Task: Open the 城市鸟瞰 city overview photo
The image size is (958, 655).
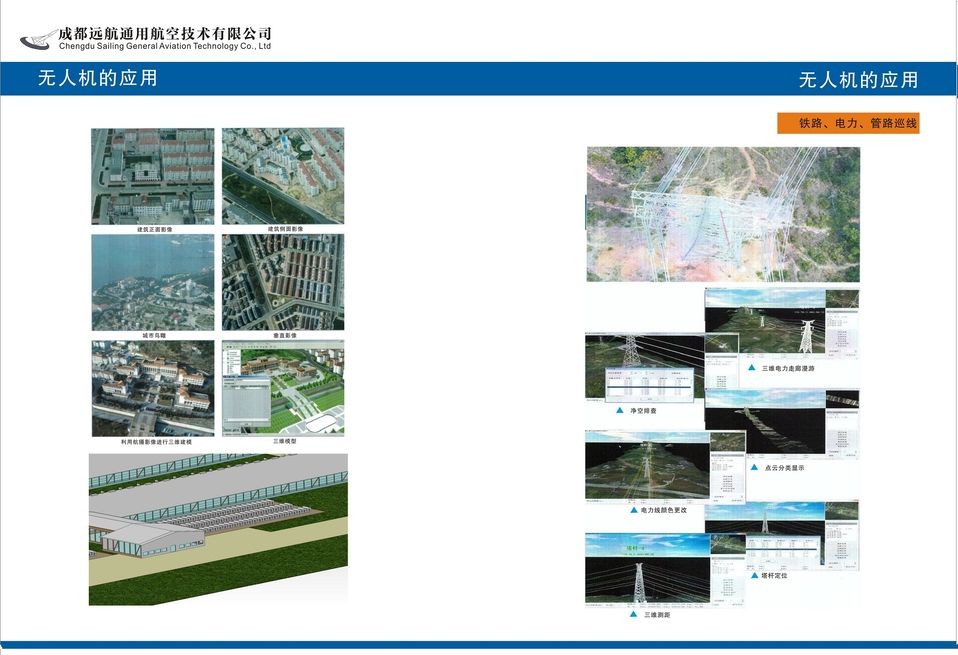Action: pos(153,282)
